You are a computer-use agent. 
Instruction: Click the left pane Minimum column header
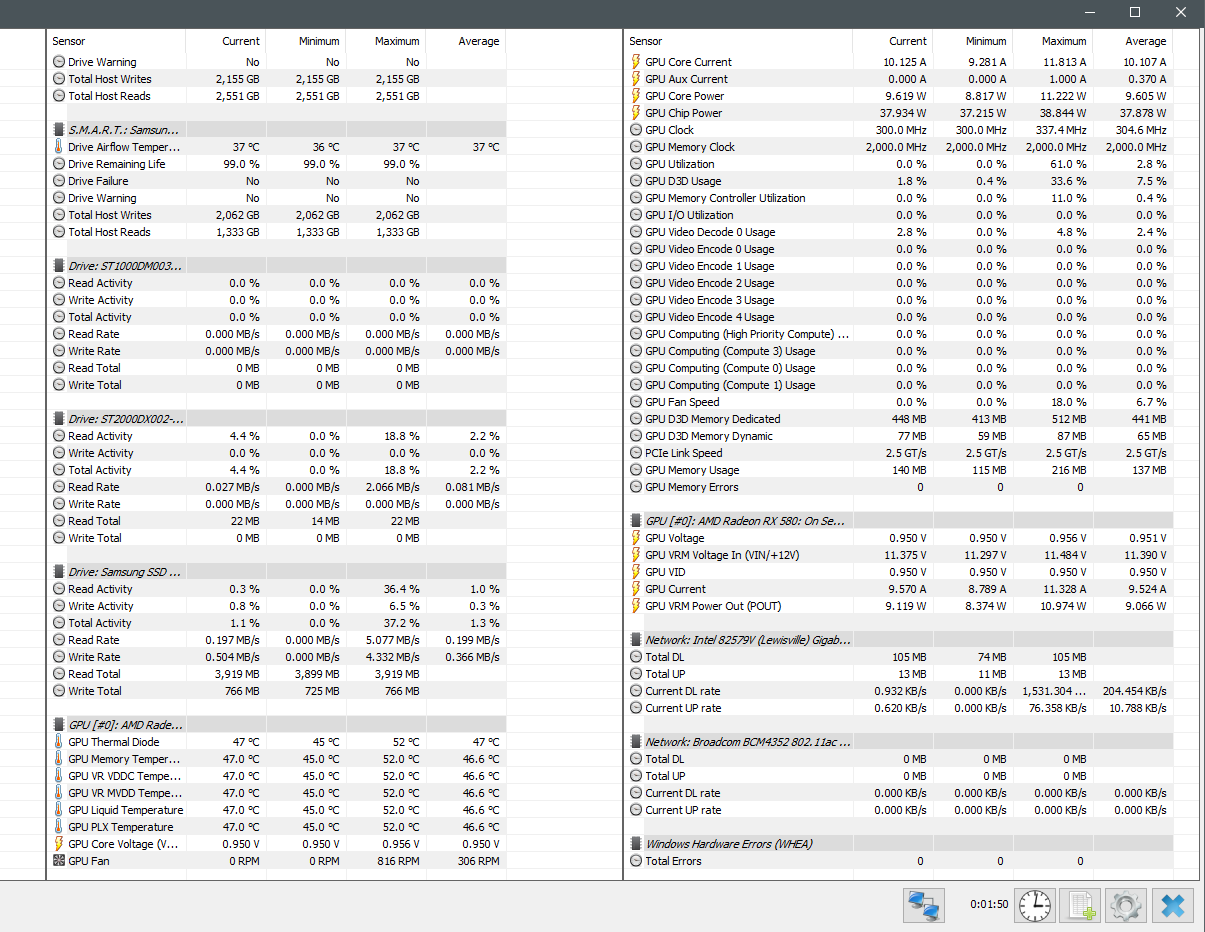tap(305, 41)
